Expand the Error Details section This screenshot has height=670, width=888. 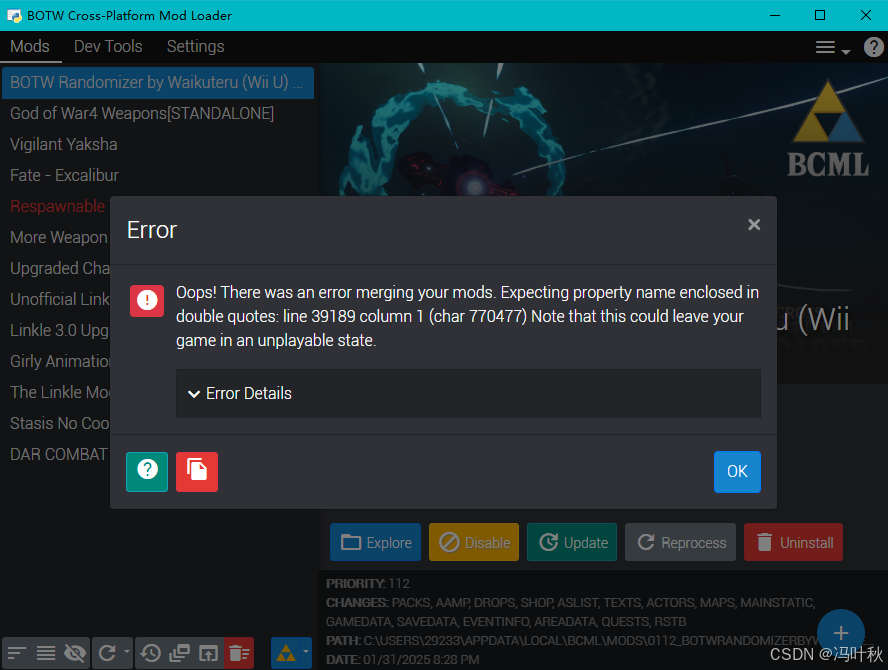[468, 393]
